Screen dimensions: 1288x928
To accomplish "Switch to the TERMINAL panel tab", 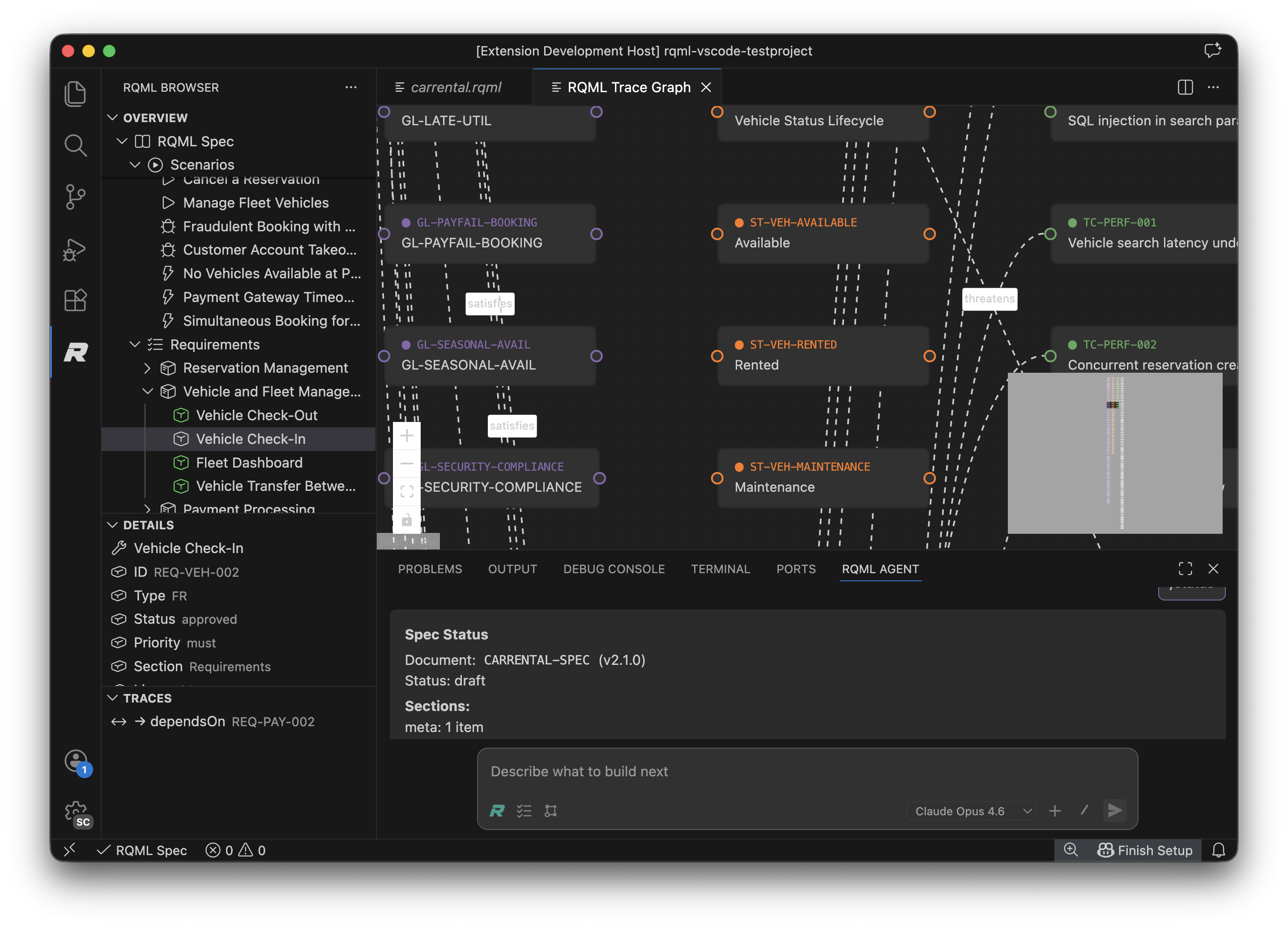I will click(720, 569).
